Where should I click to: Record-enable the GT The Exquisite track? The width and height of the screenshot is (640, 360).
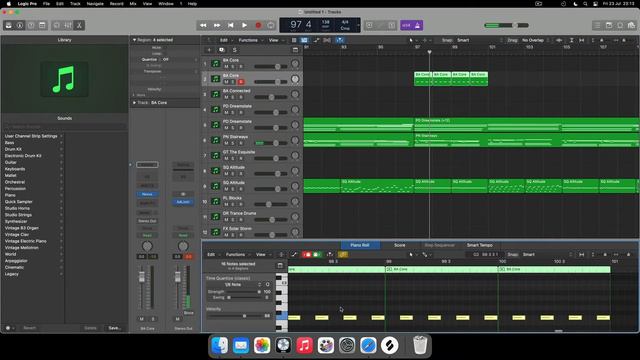pos(241,158)
